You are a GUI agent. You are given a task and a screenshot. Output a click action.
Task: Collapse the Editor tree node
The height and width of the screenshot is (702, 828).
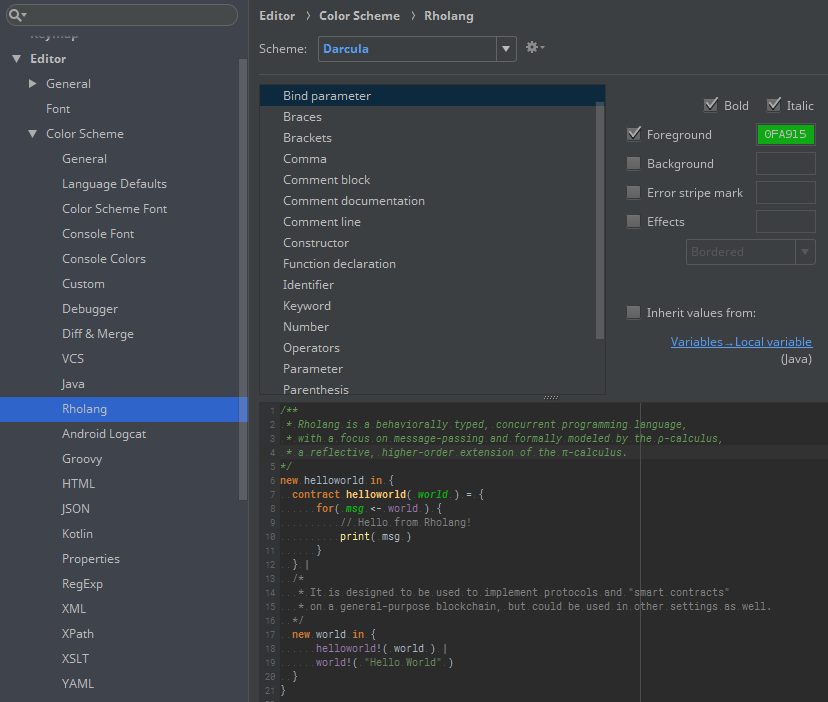tap(17, 59)
